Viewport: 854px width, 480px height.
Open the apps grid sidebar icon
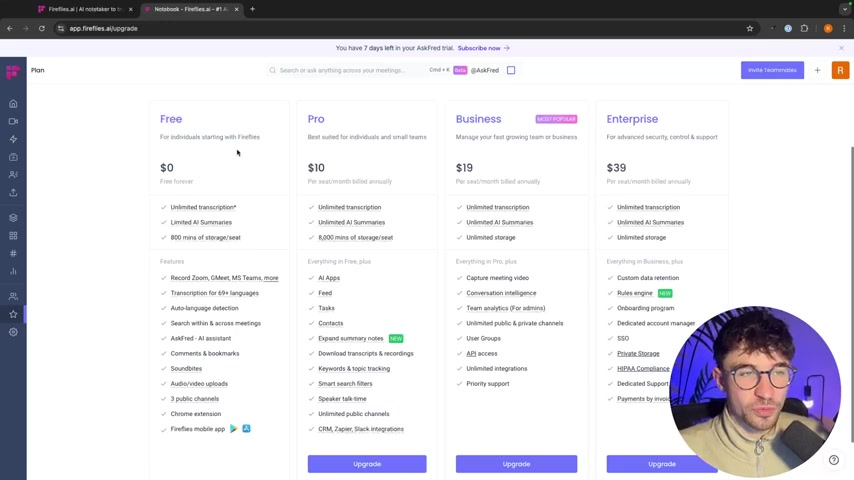[x=13, y=235]
